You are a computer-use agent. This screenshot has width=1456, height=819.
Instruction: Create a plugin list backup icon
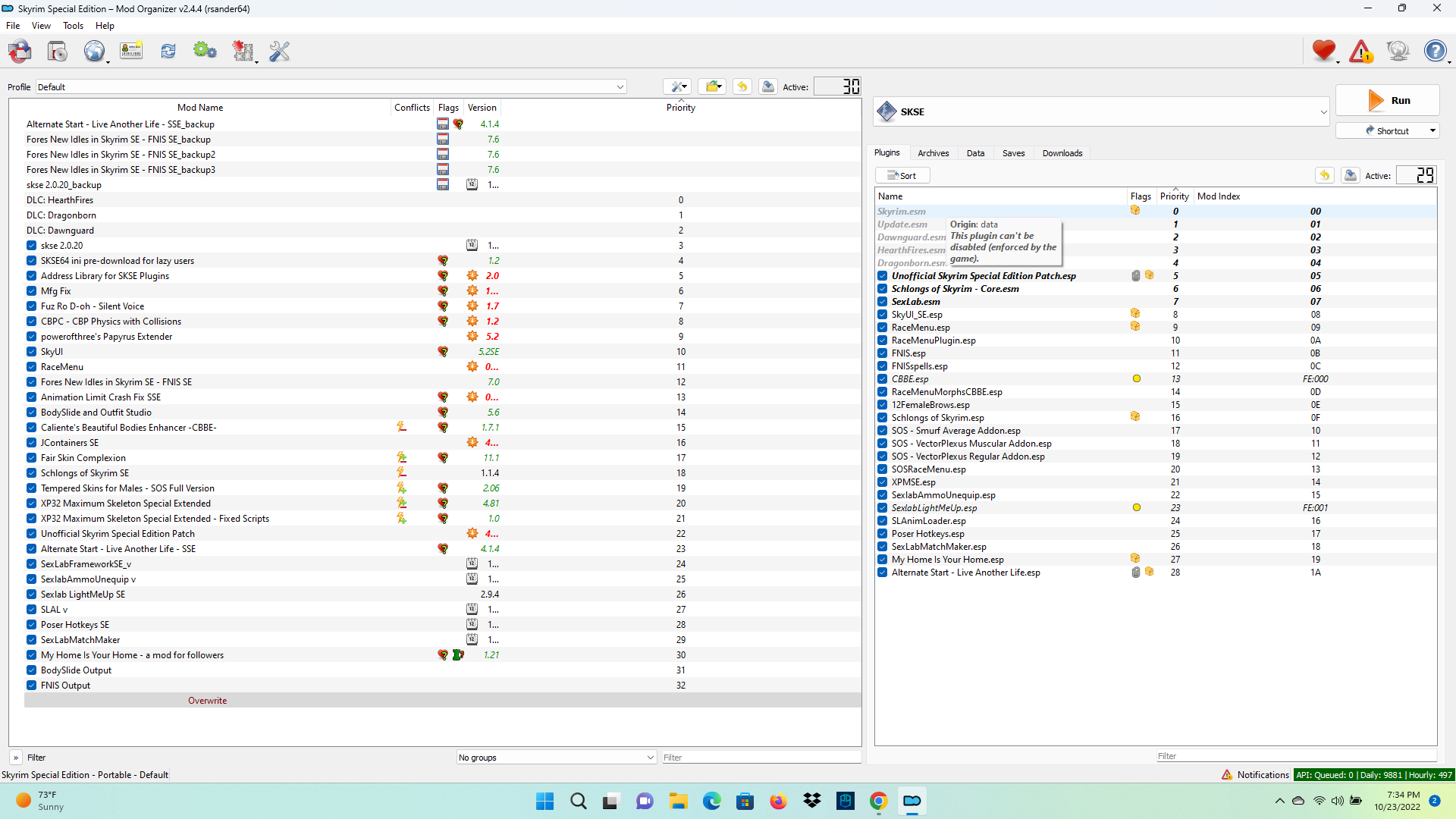click(1351, 175)
